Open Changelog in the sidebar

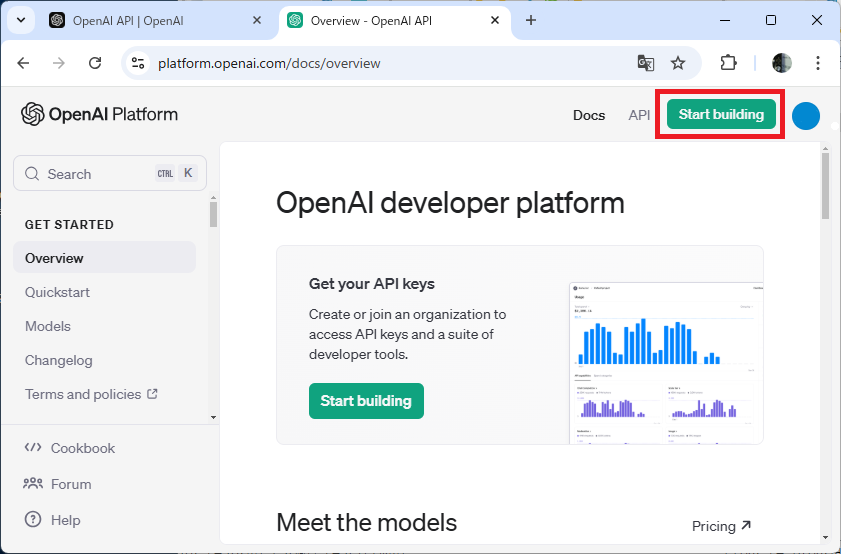click(x=58, y=360)
